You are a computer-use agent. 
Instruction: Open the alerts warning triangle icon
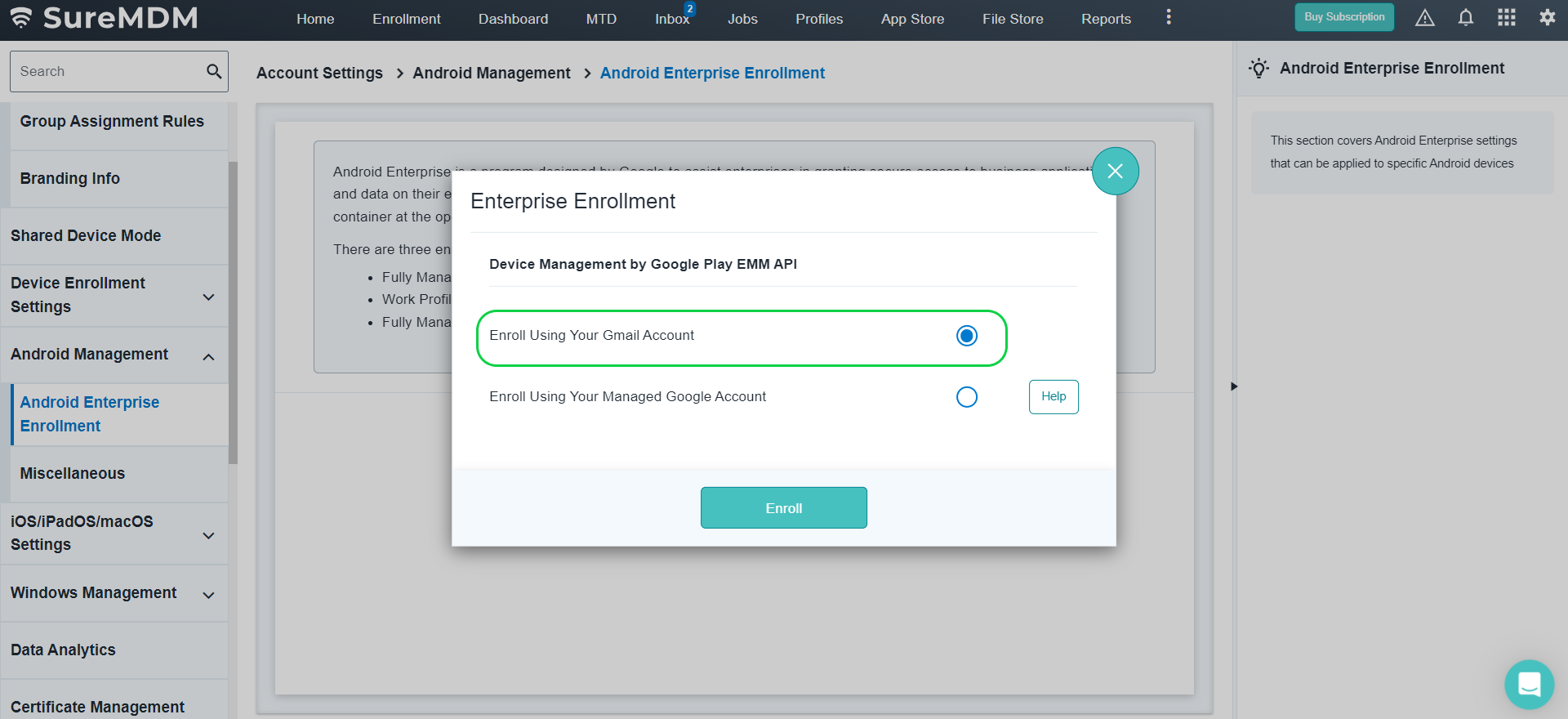(1424, 18)
